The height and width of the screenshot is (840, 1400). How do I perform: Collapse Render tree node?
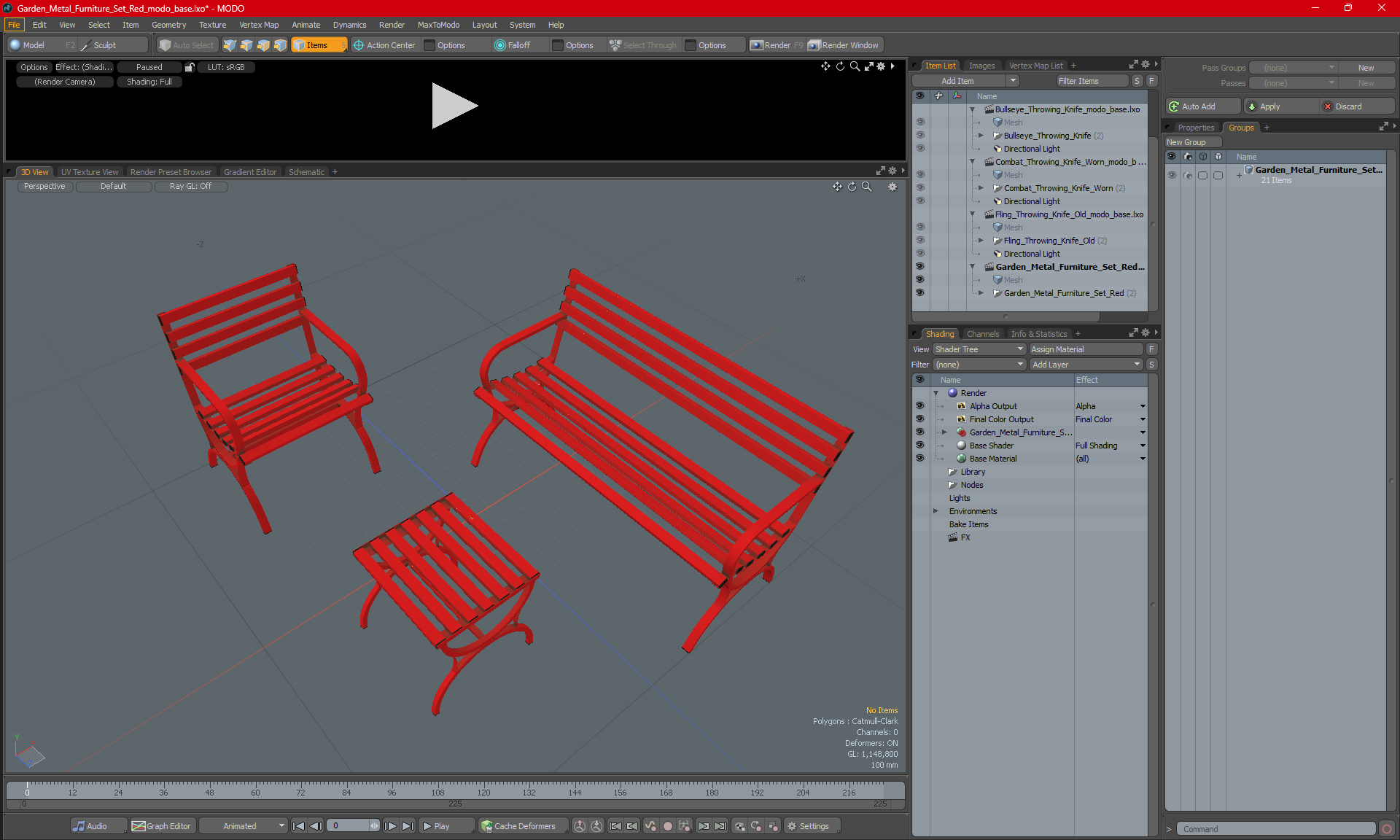pos(936,393)
